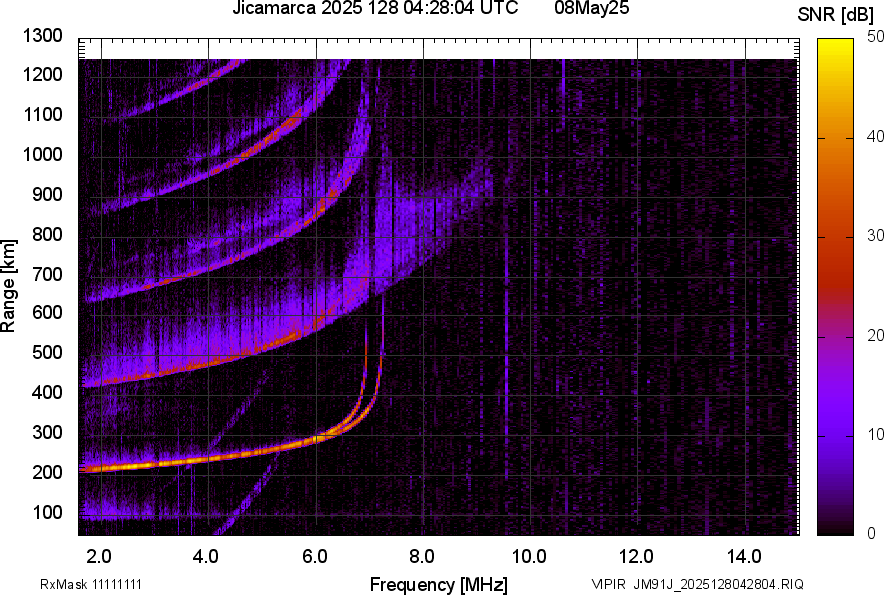Click the 'SNR [dB]' colorbar title
Screen dimensions: 884x595
(x=836, y=15)
